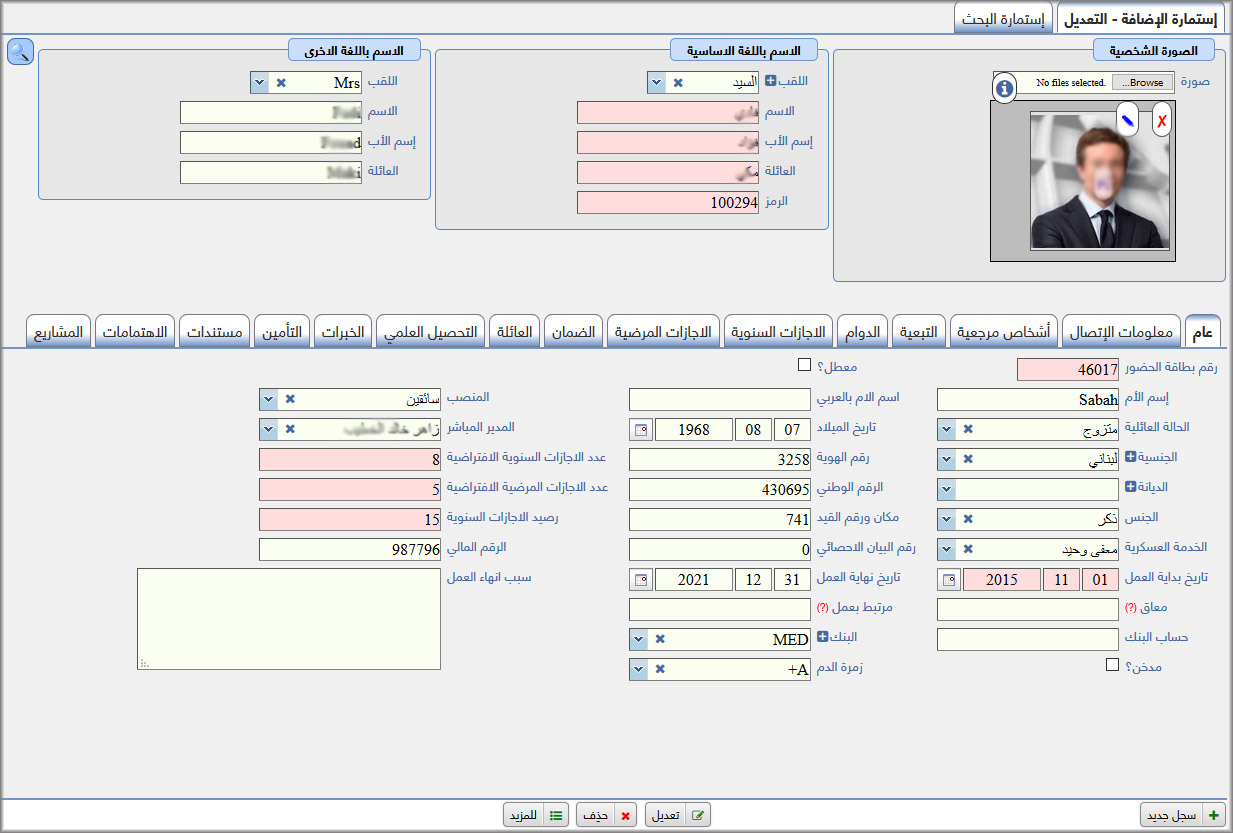Open the إستمارة البحث tab
Viewport: 1233px width, 833px height.
point(1000,20)
